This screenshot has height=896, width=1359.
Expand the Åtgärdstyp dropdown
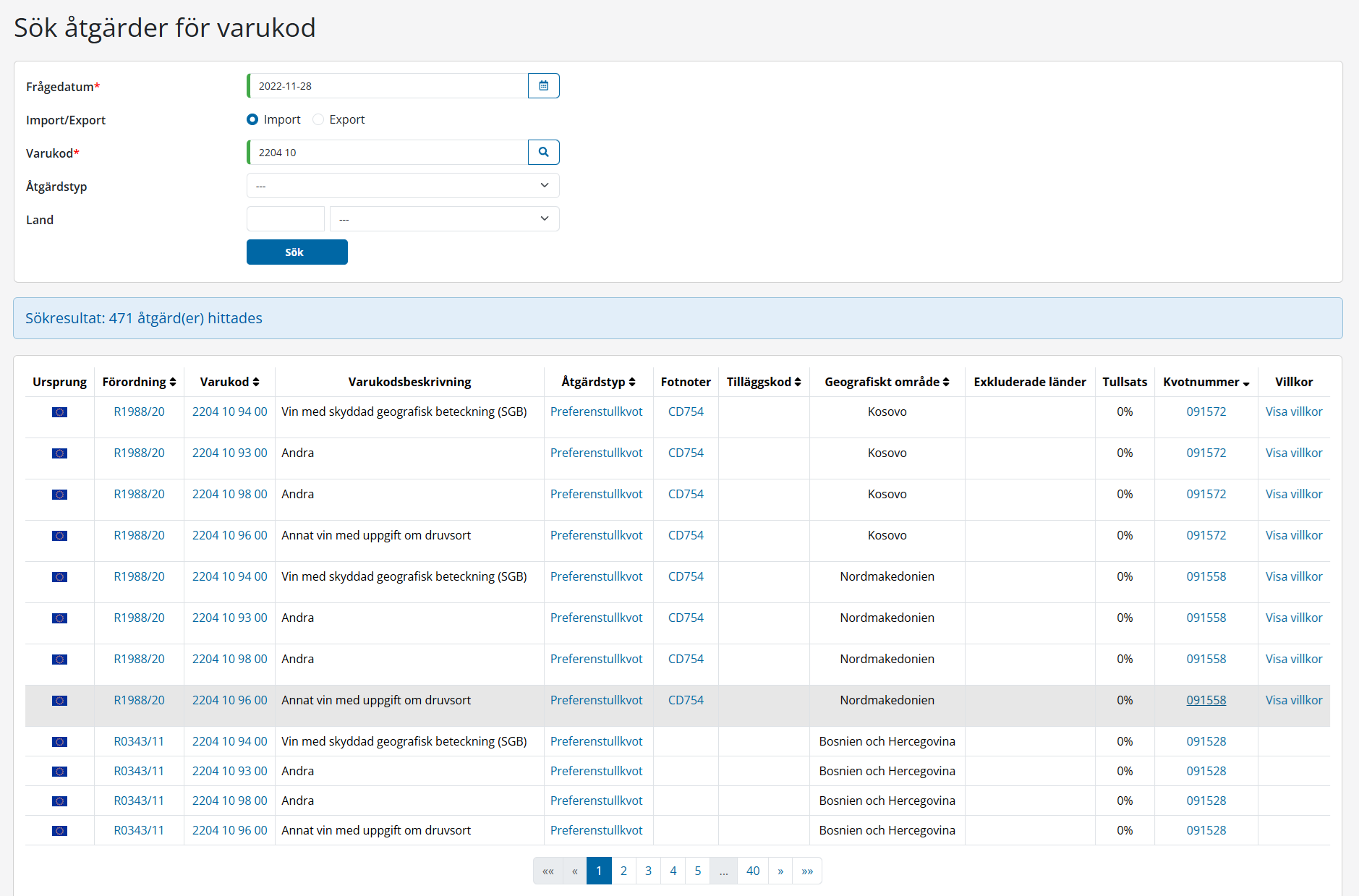click(403, 186)
